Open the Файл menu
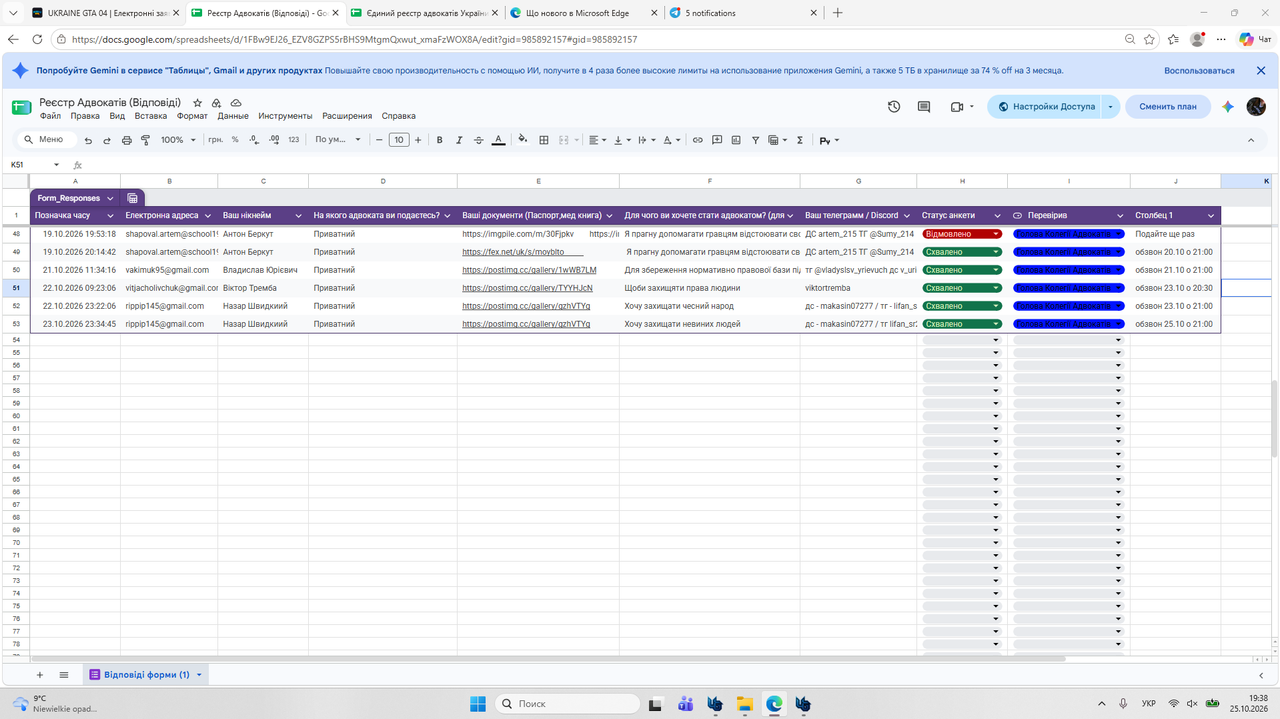The height and width of the screenshot is (719, 1280). point(50,116)
